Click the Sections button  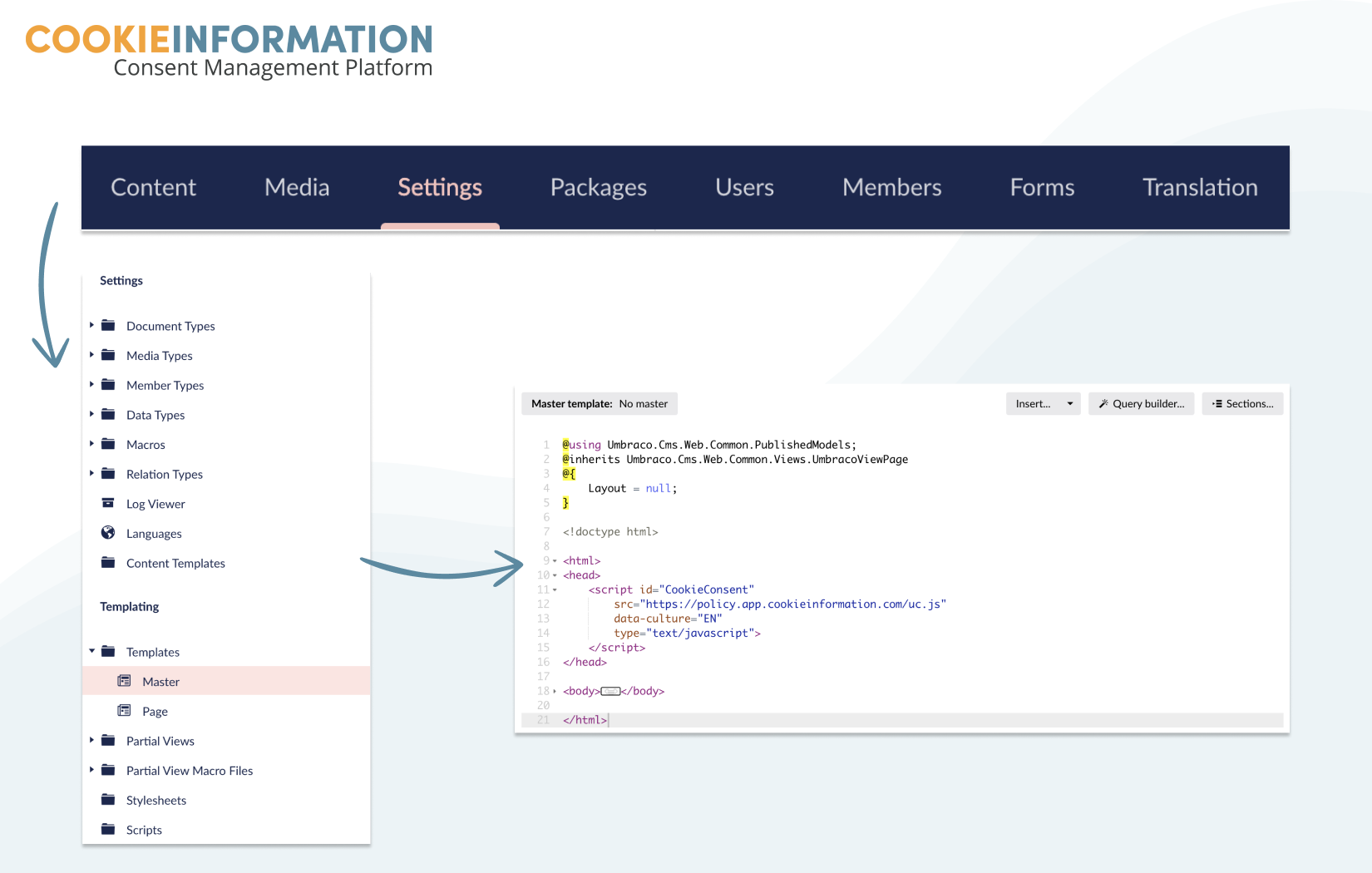[x=1242, y=404]
